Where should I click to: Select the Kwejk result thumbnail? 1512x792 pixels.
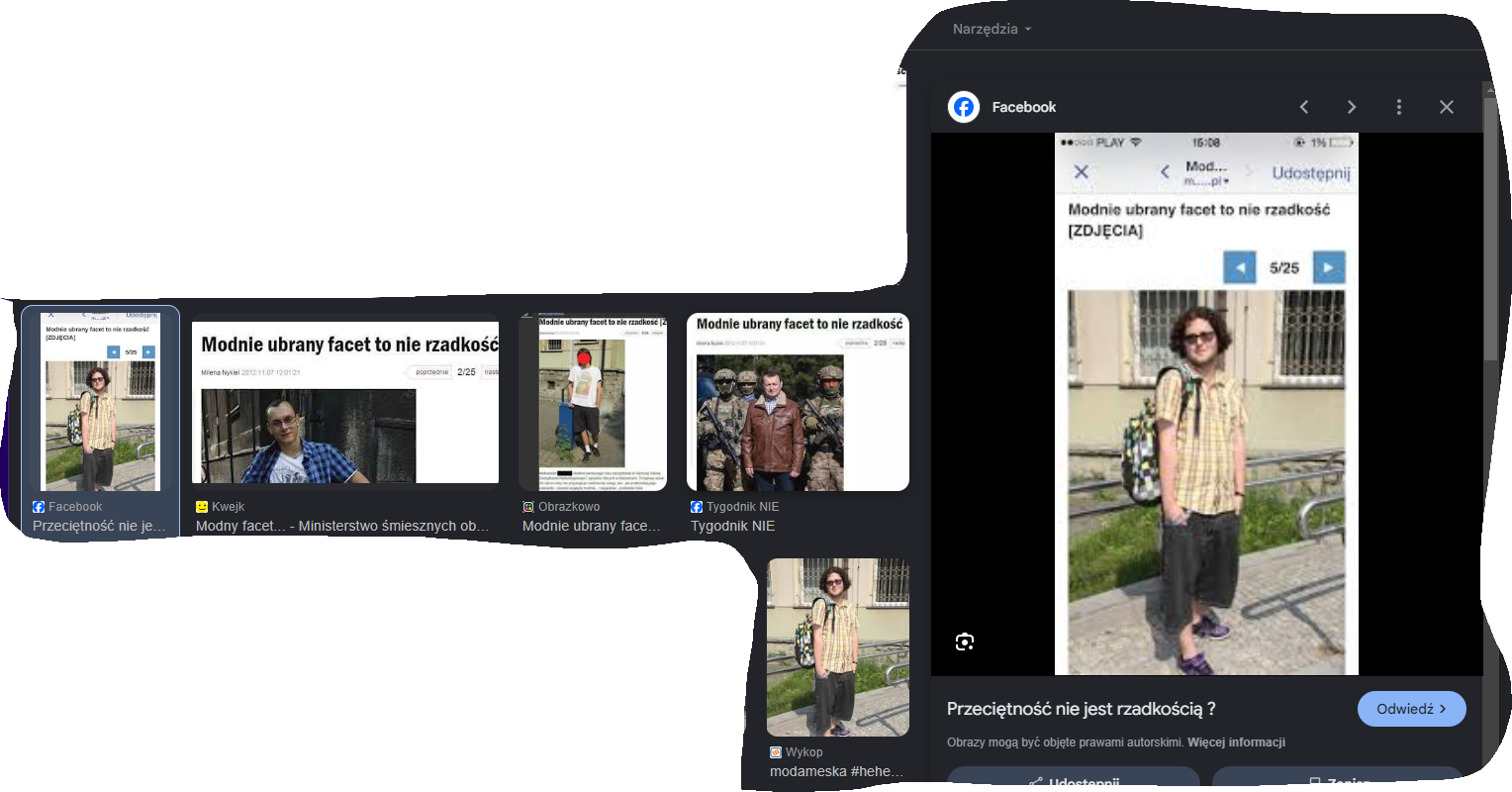[345, 402]
